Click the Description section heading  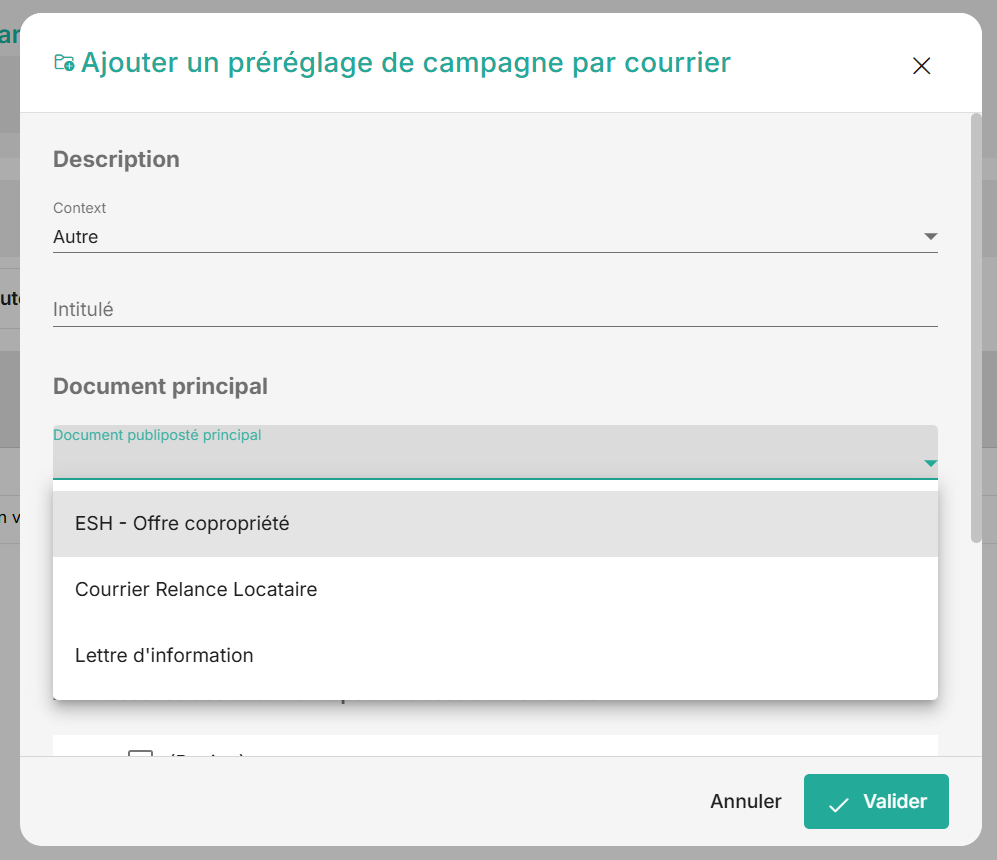pyautogui.click(x=116, y=159)
